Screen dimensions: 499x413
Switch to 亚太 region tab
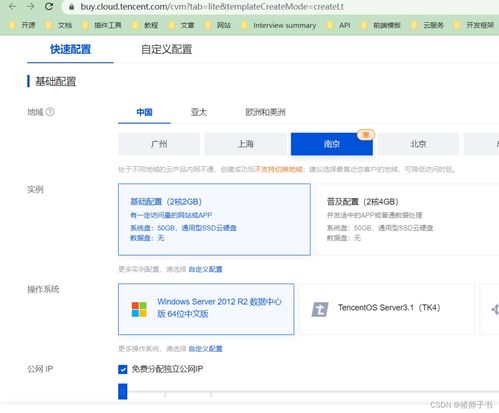point(199,112)
